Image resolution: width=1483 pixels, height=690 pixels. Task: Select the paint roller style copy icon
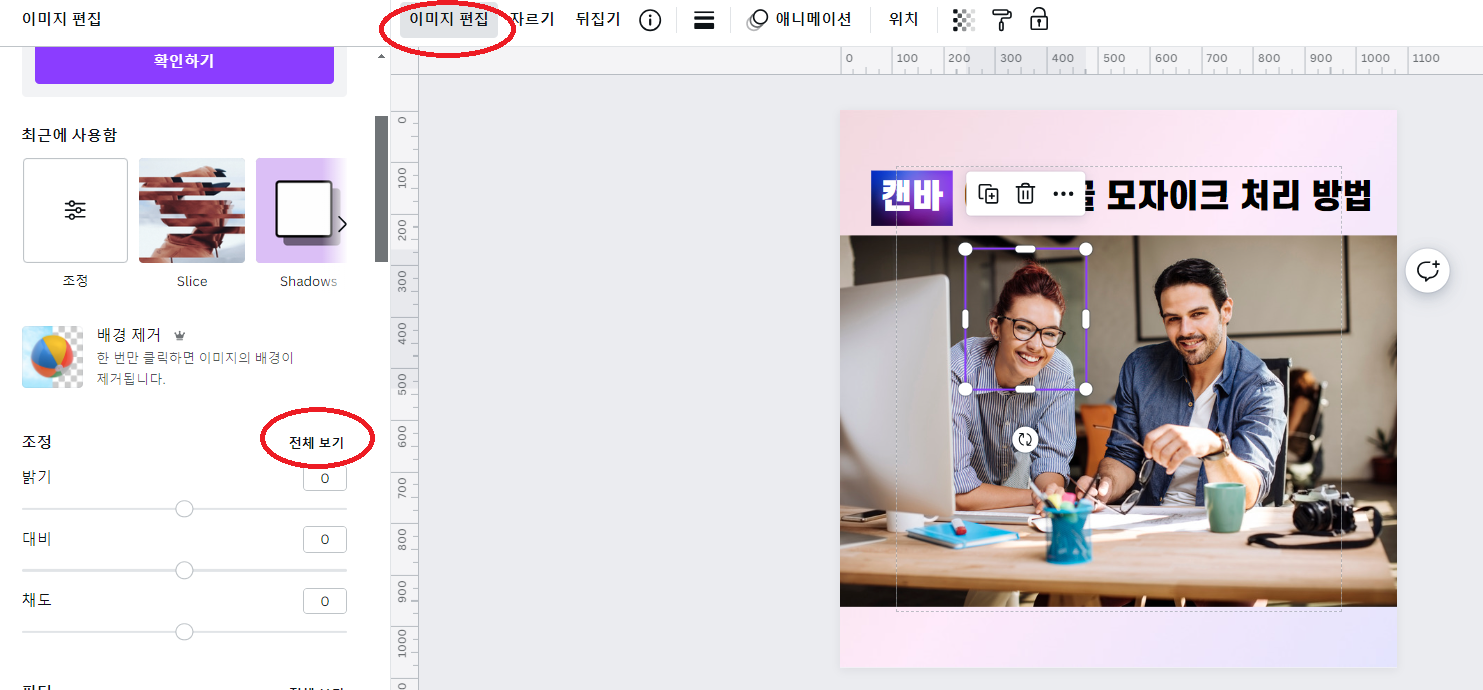[x=1002, y=20]
